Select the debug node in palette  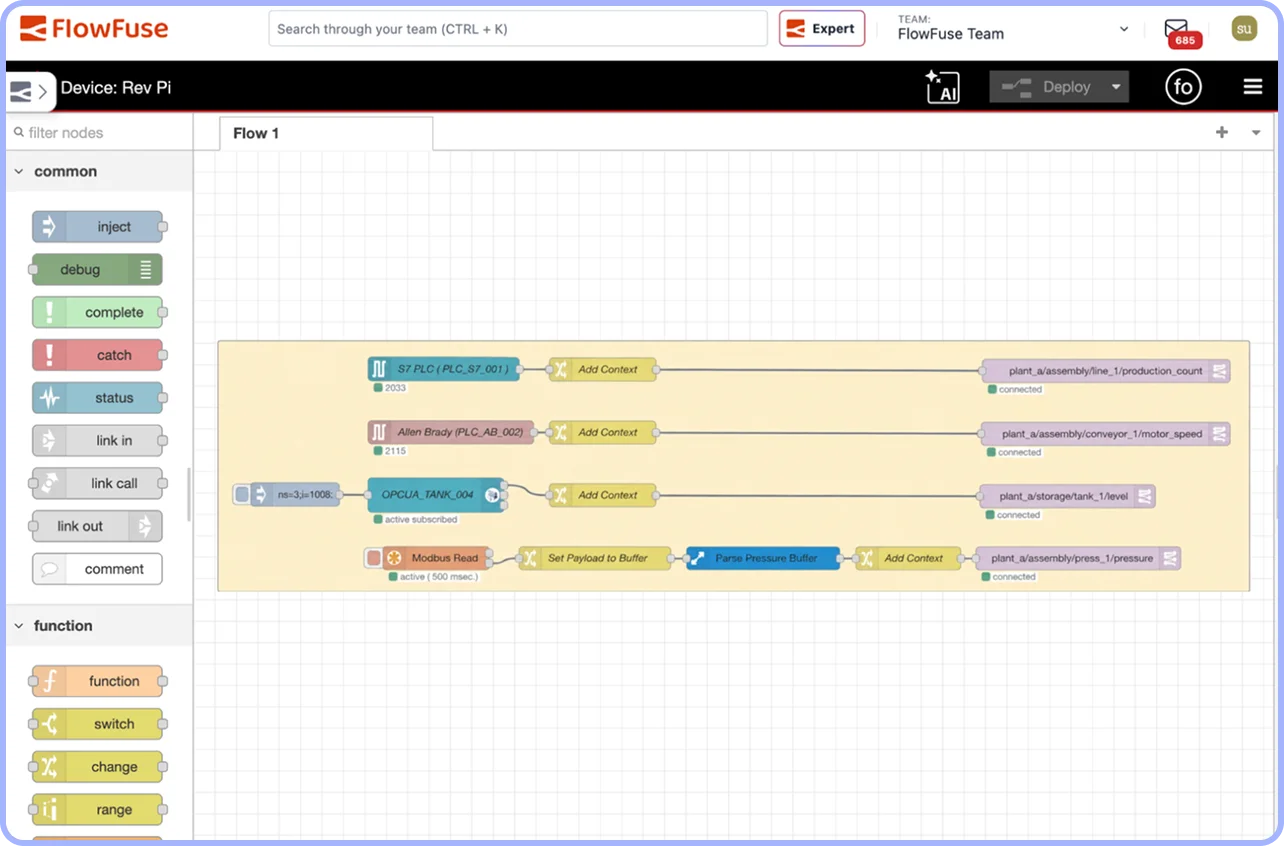pyautogui.click(x=97, y=270)
